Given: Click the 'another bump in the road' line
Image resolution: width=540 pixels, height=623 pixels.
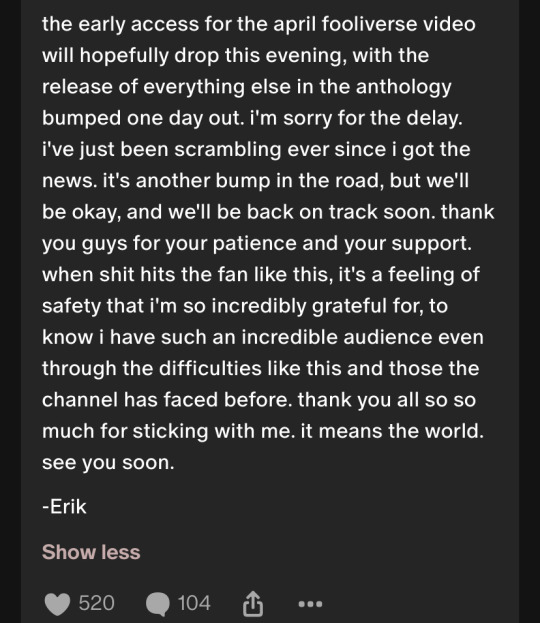Looking at the screenshot, I should point(255,181).
